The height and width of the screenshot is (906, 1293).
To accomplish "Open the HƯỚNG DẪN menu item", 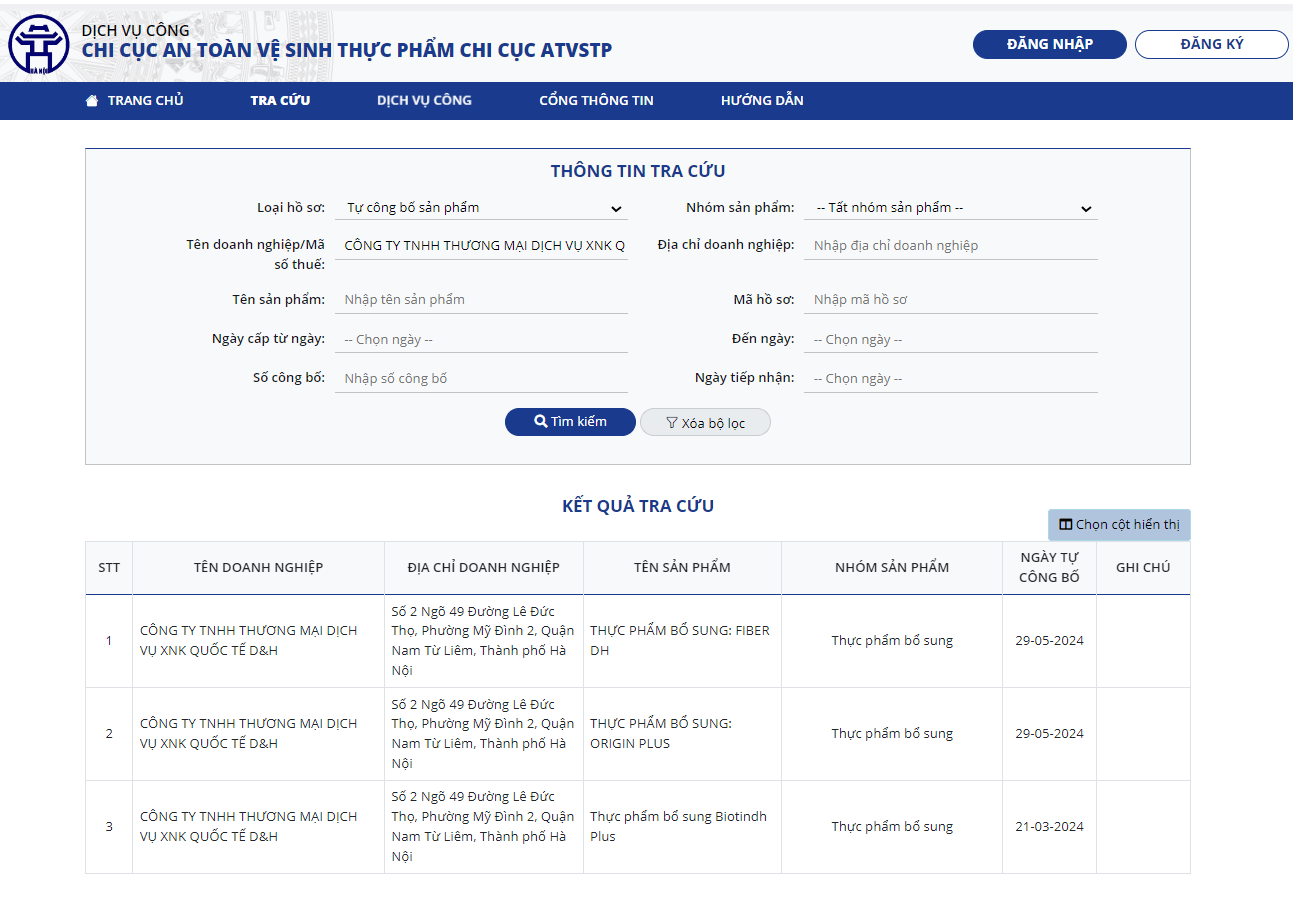I will (762, 100).
